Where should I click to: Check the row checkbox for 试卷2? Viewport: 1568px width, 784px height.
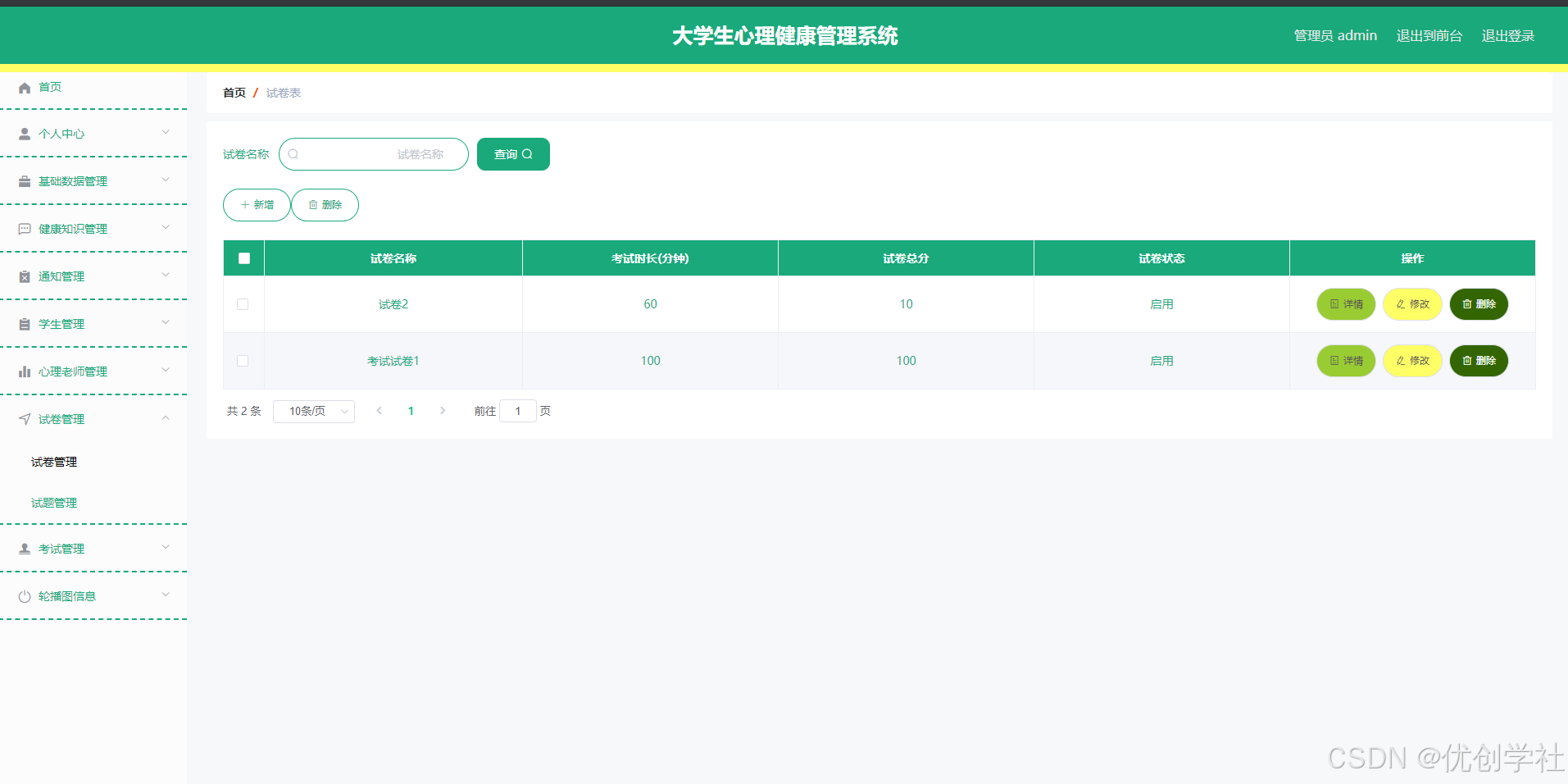[x=243, y=303]
